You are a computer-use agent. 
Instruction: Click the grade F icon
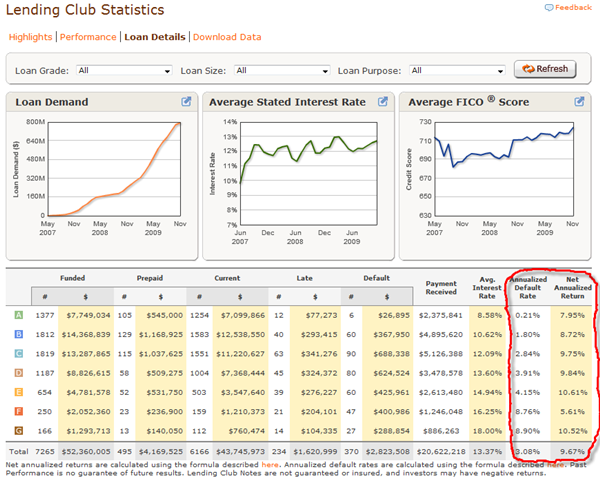(x=18, y=411)
